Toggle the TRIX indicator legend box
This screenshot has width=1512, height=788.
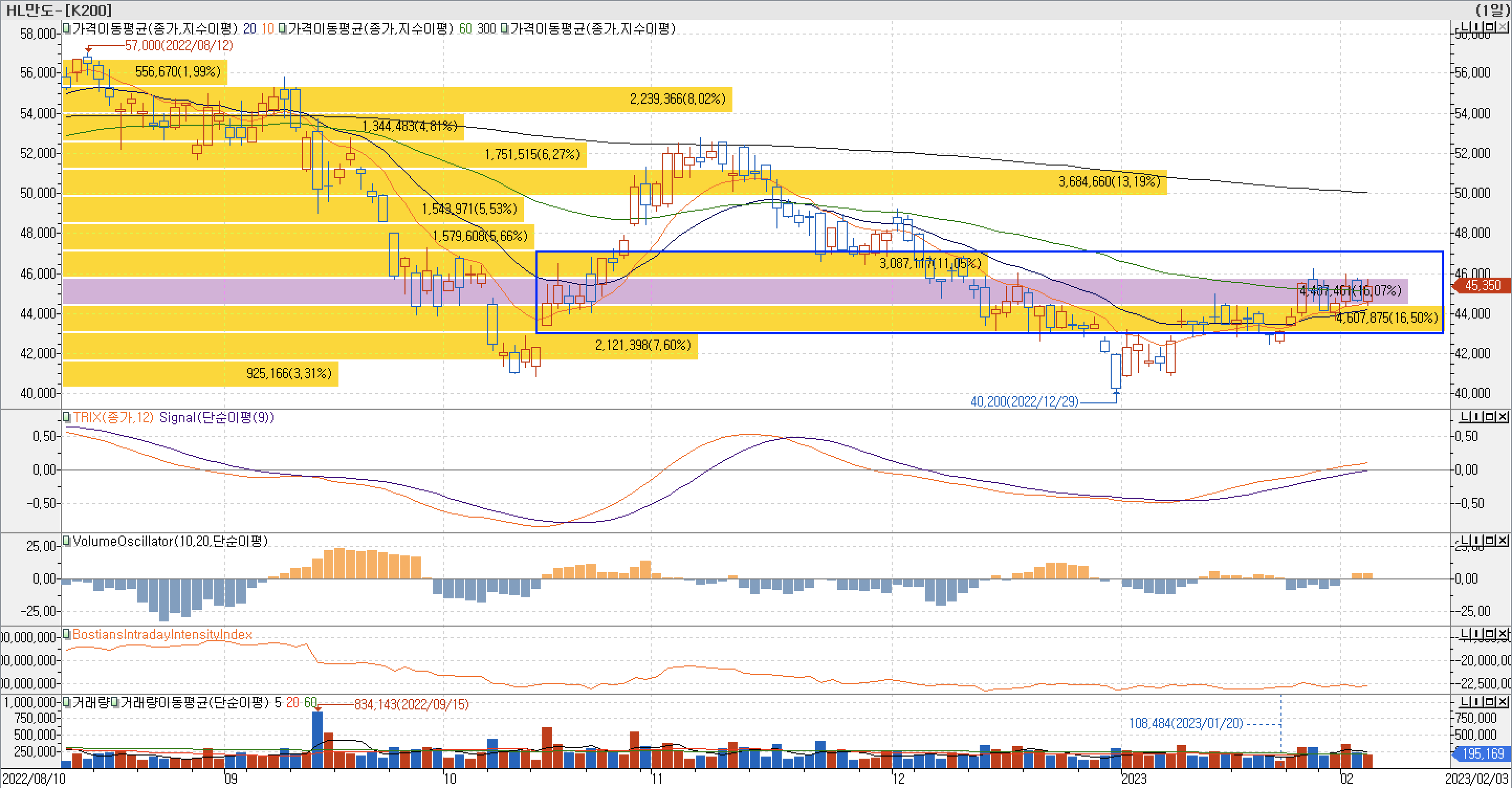[x=67, y=418]
